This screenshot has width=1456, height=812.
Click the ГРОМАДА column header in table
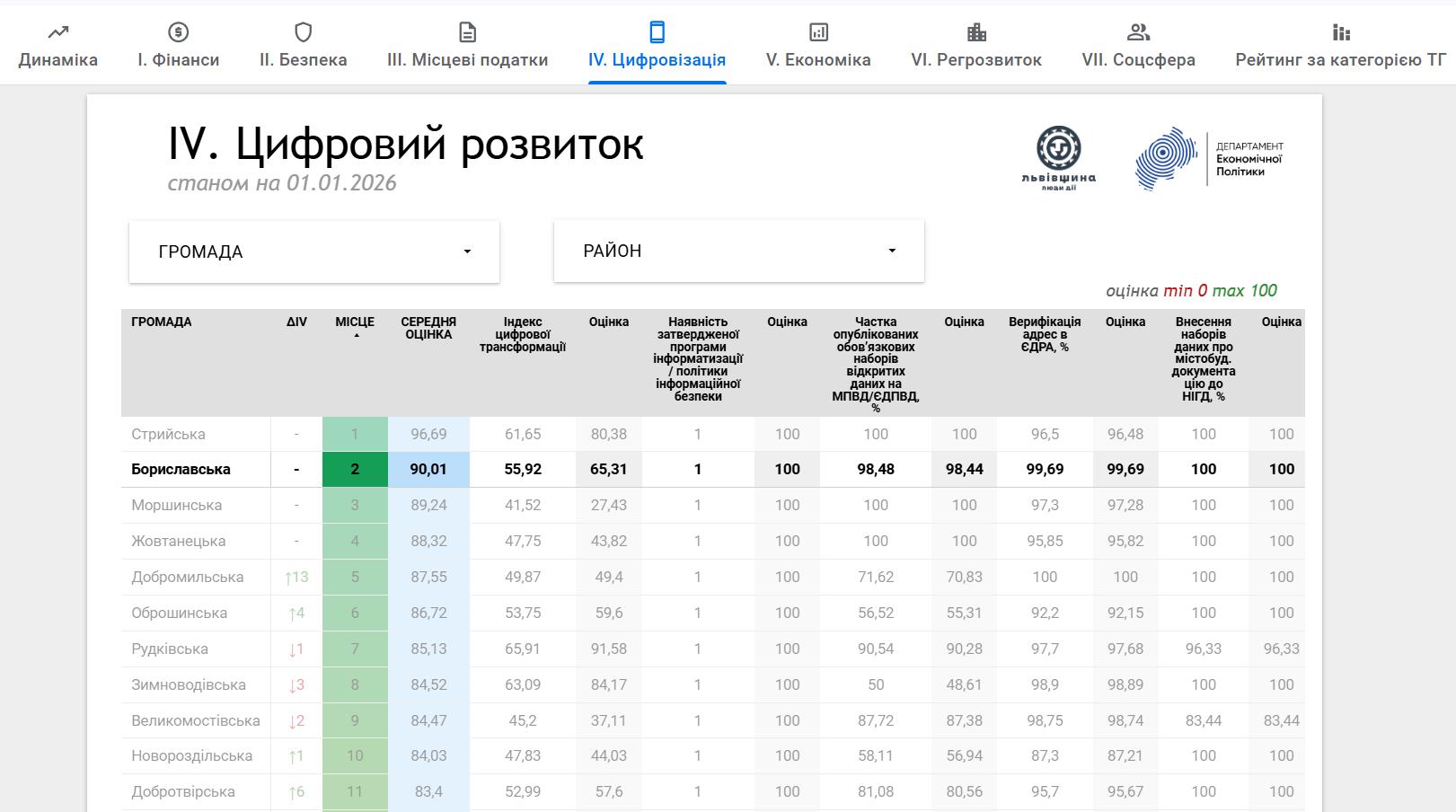tap(162, 322)
